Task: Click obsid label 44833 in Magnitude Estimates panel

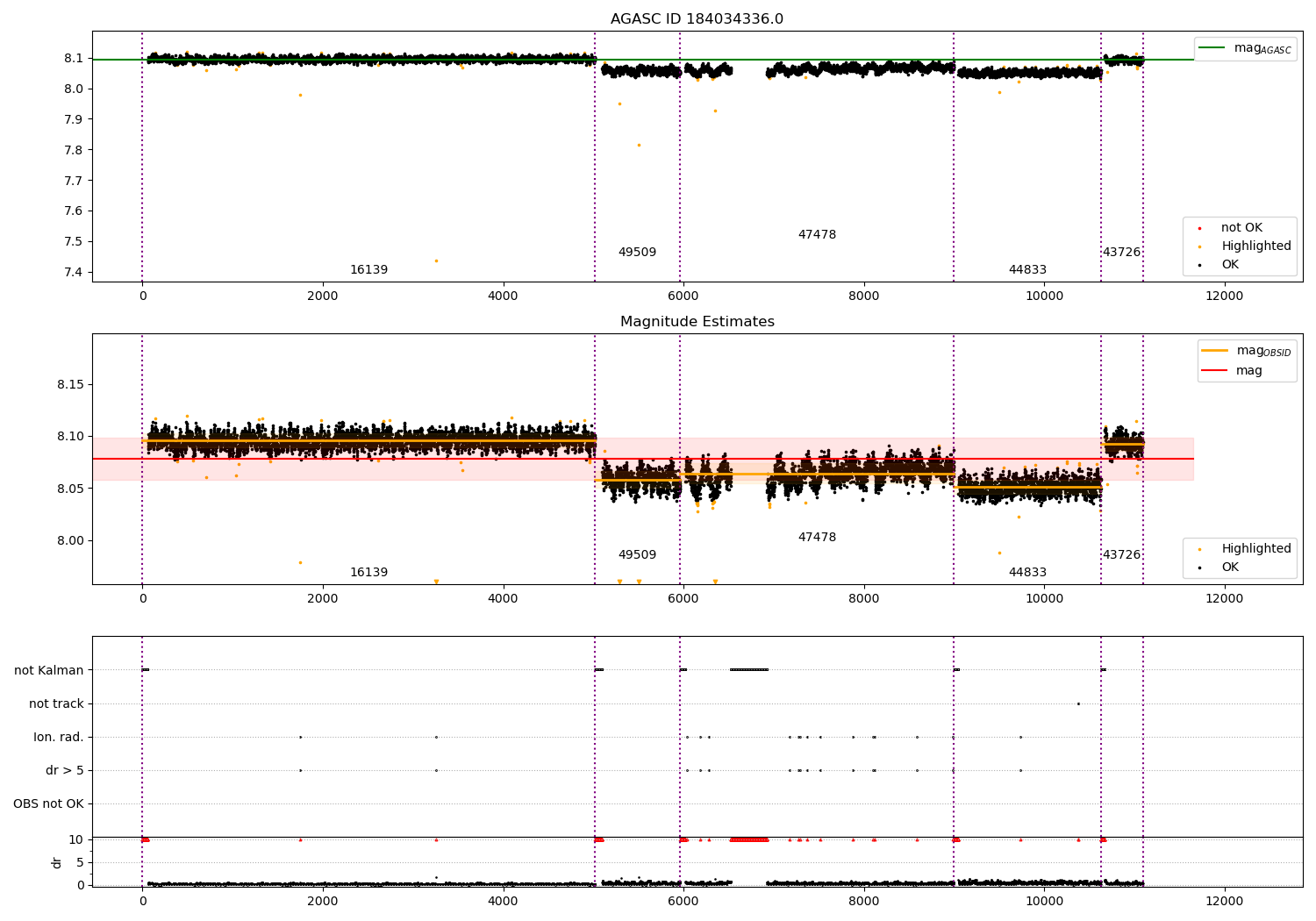Action: tap(1027, 572)
